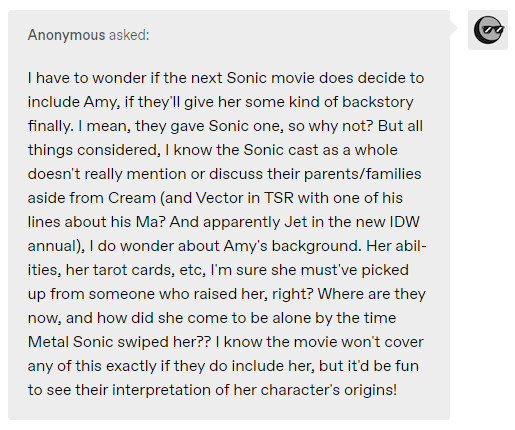
Task: Click the speech bubble pointer beside avatar
Action: click(x=454, y=28)
